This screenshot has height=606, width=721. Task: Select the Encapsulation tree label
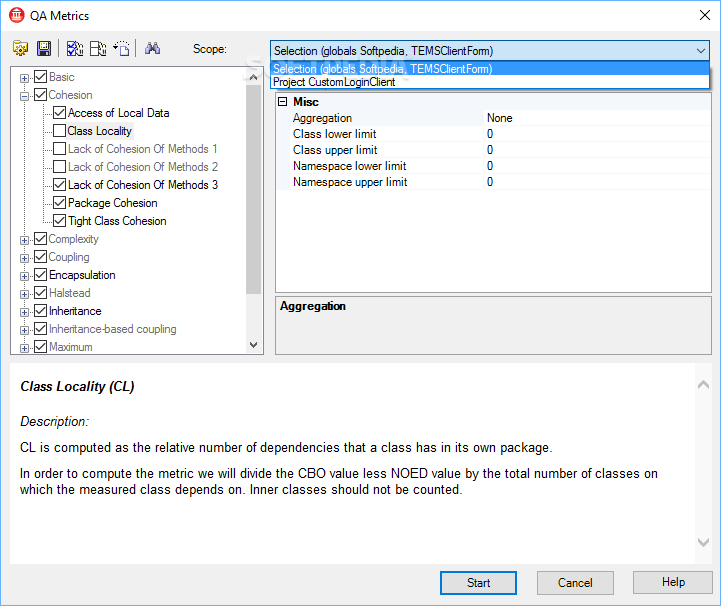82,275
